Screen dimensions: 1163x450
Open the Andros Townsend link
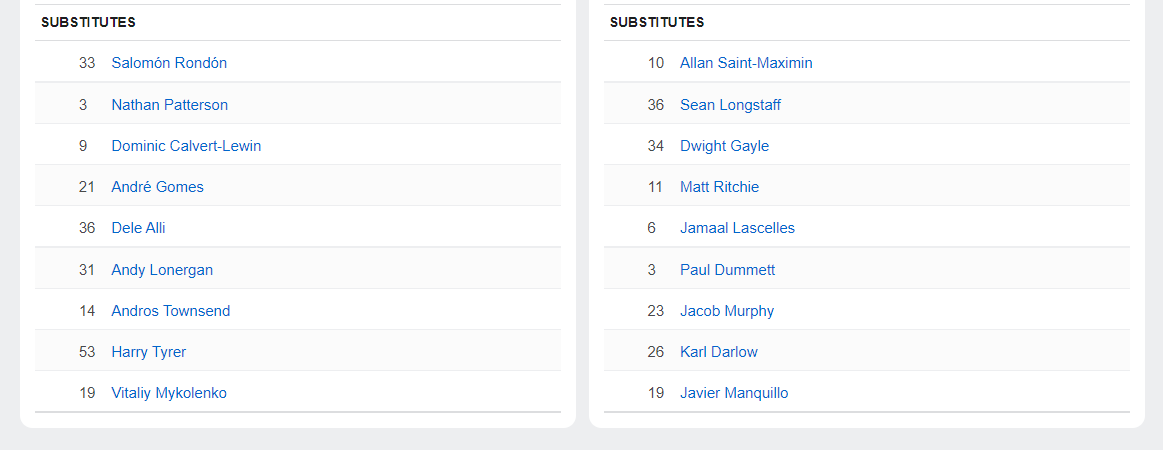pos(171,311)
